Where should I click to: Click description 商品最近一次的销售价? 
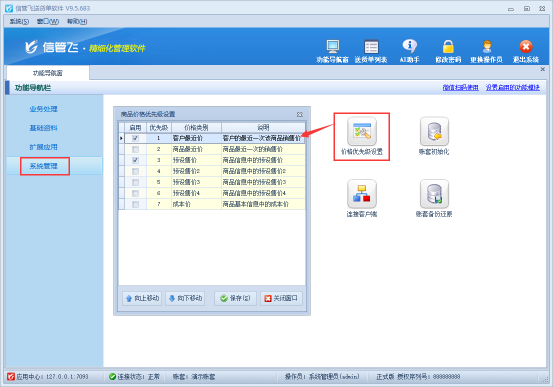point(263,149)
